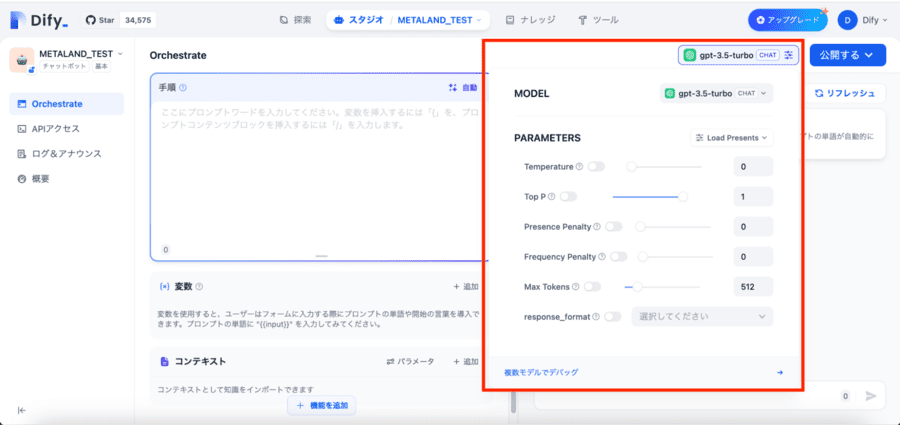Click Max Tokens help icon
The image size is (900, 425).
click(575, 287)
